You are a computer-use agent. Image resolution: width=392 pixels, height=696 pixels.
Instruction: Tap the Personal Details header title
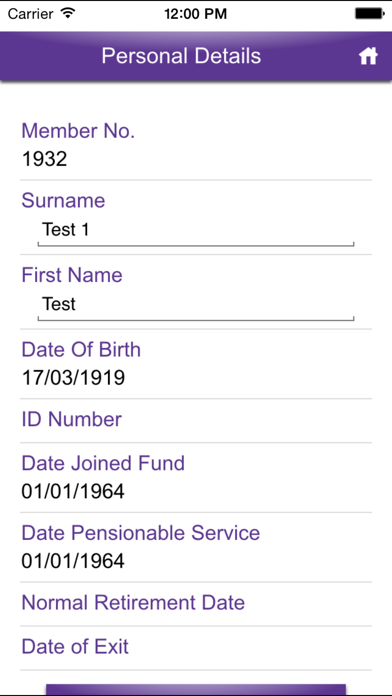[x=181, y=56]
